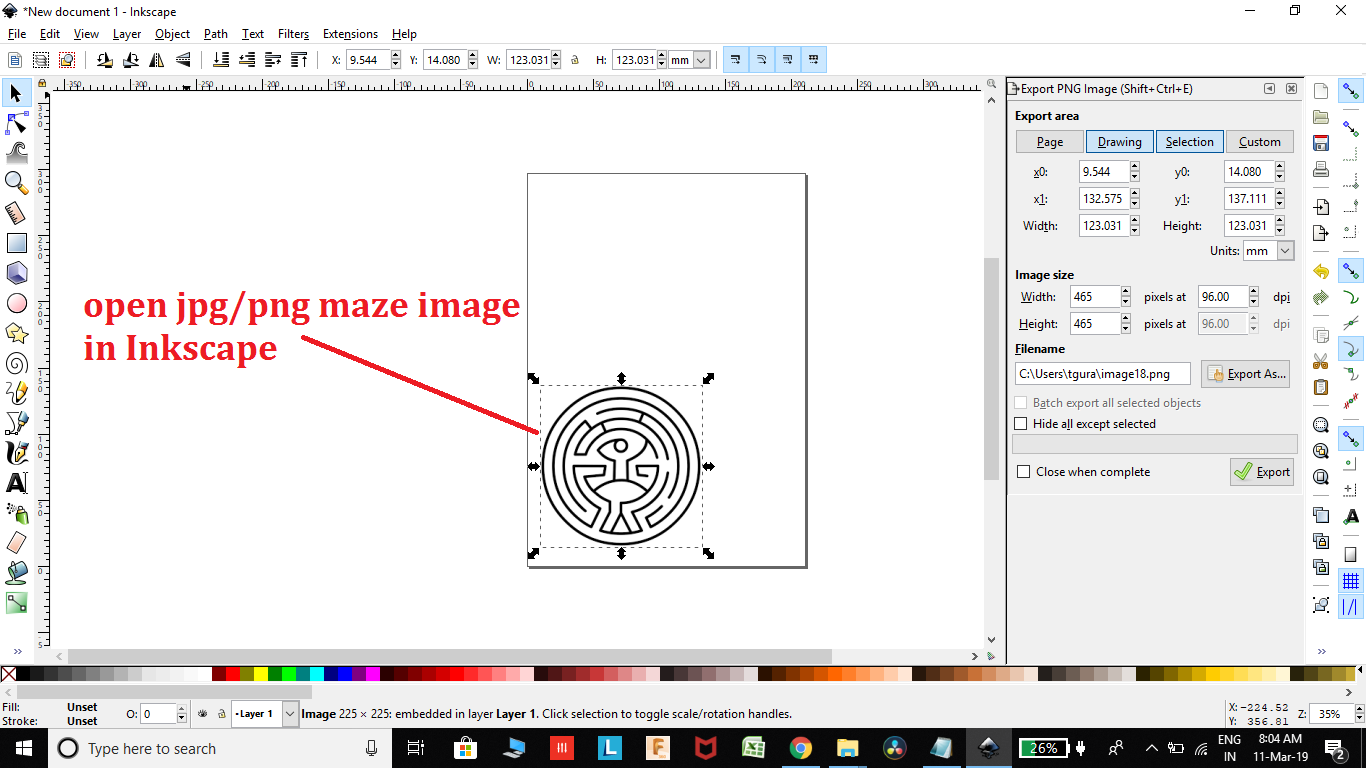Pick the Paint Bucket fill tool

17,573
